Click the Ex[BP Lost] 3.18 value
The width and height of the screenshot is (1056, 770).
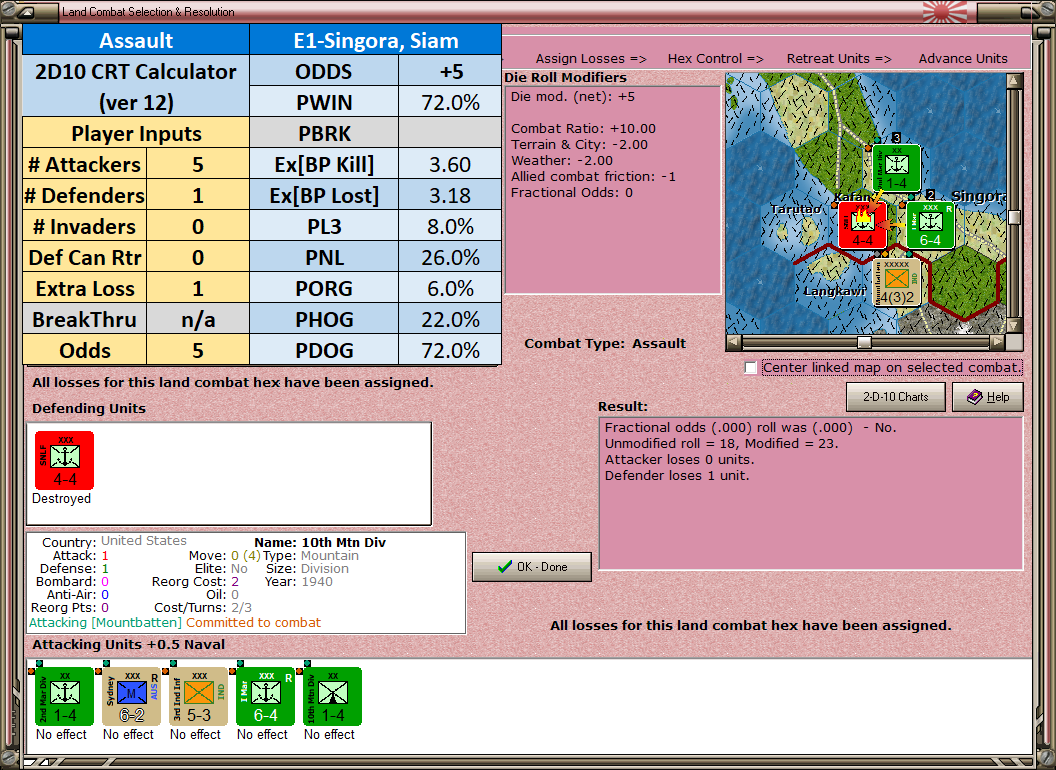point(450,195)
